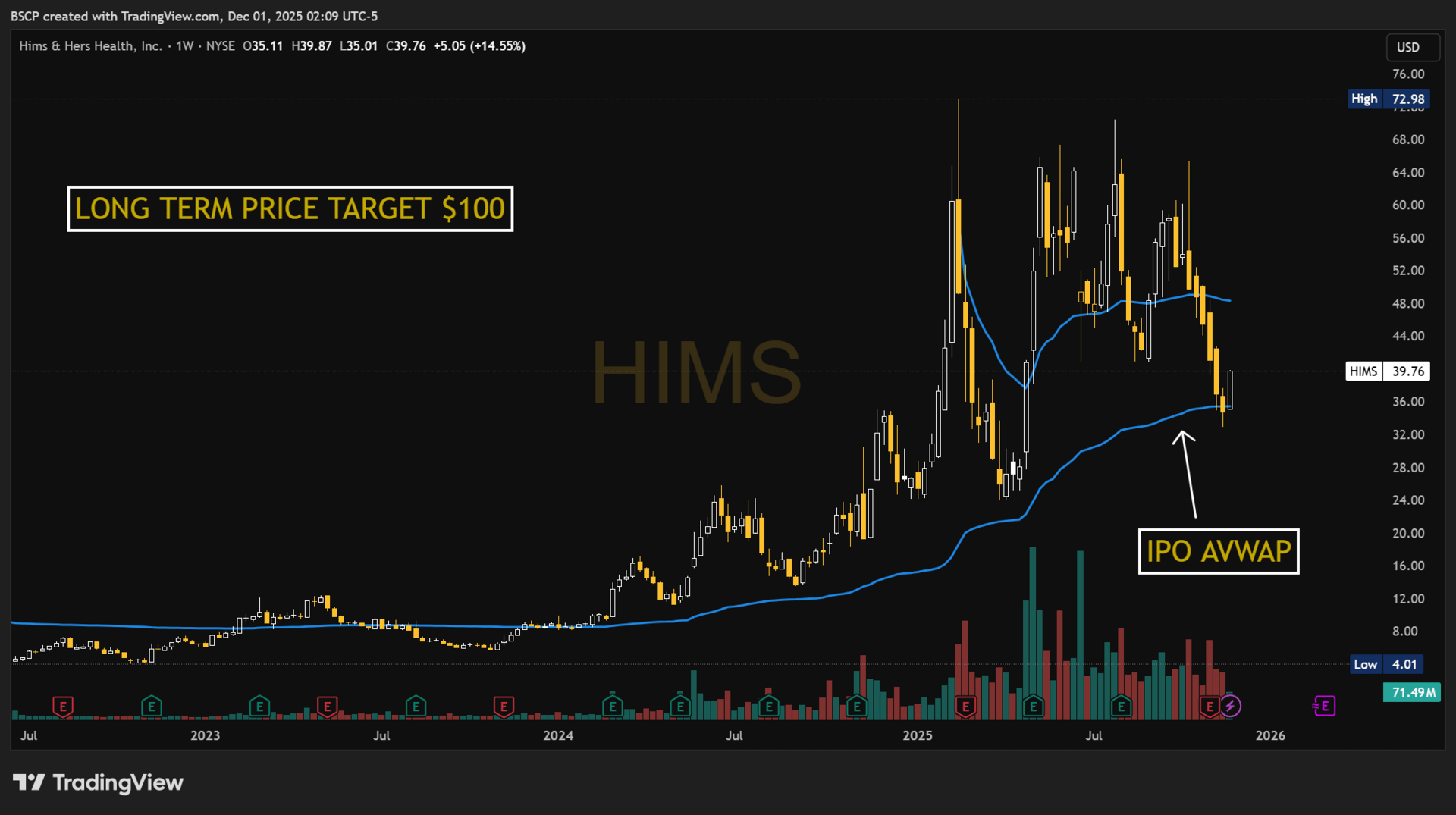The height and width of the screenshot is (815, 1456).
Task: Open the red earnings marker for November 2023
Action: [x=504, y=707]
